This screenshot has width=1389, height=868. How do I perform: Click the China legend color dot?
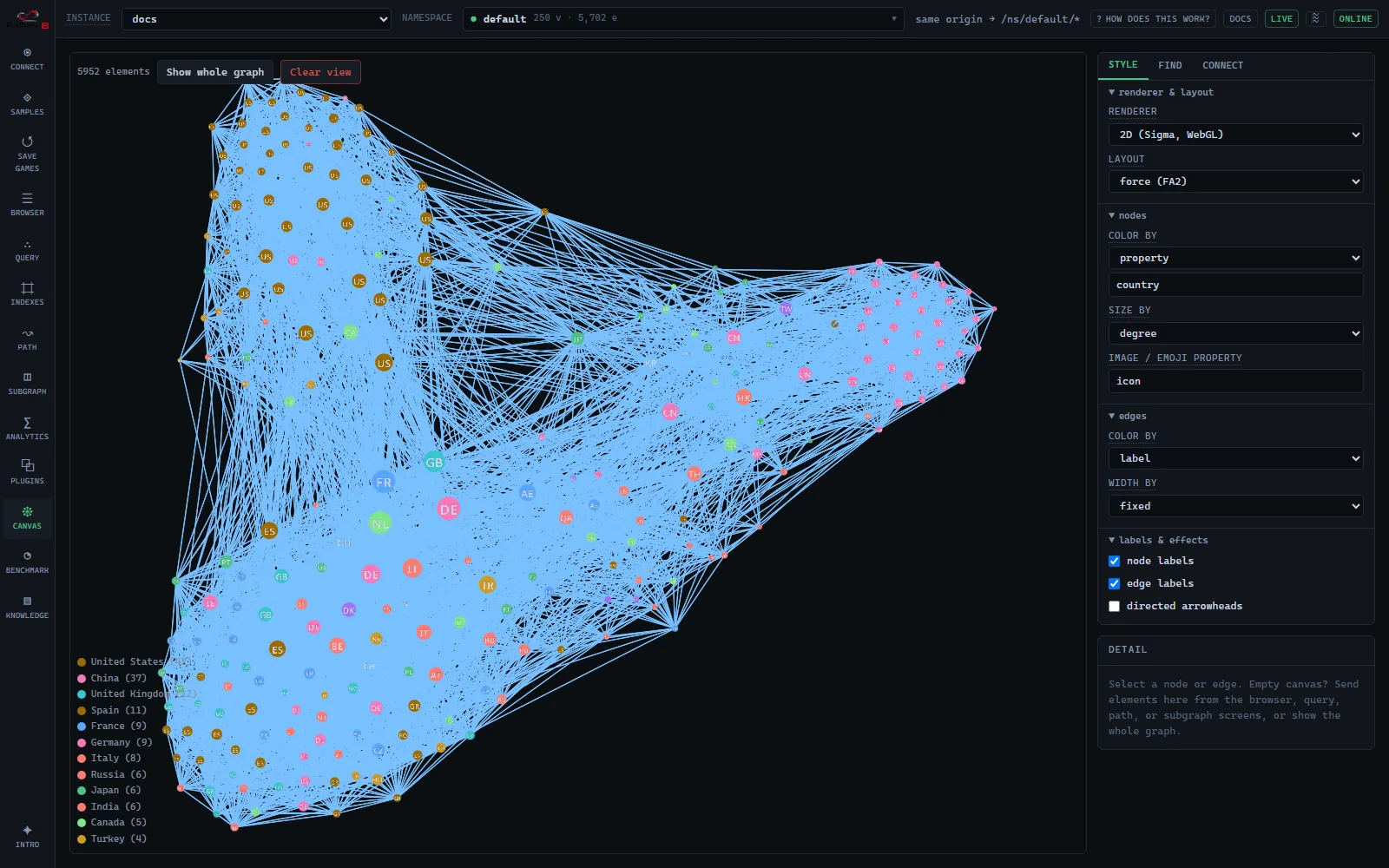coord(82,679)
